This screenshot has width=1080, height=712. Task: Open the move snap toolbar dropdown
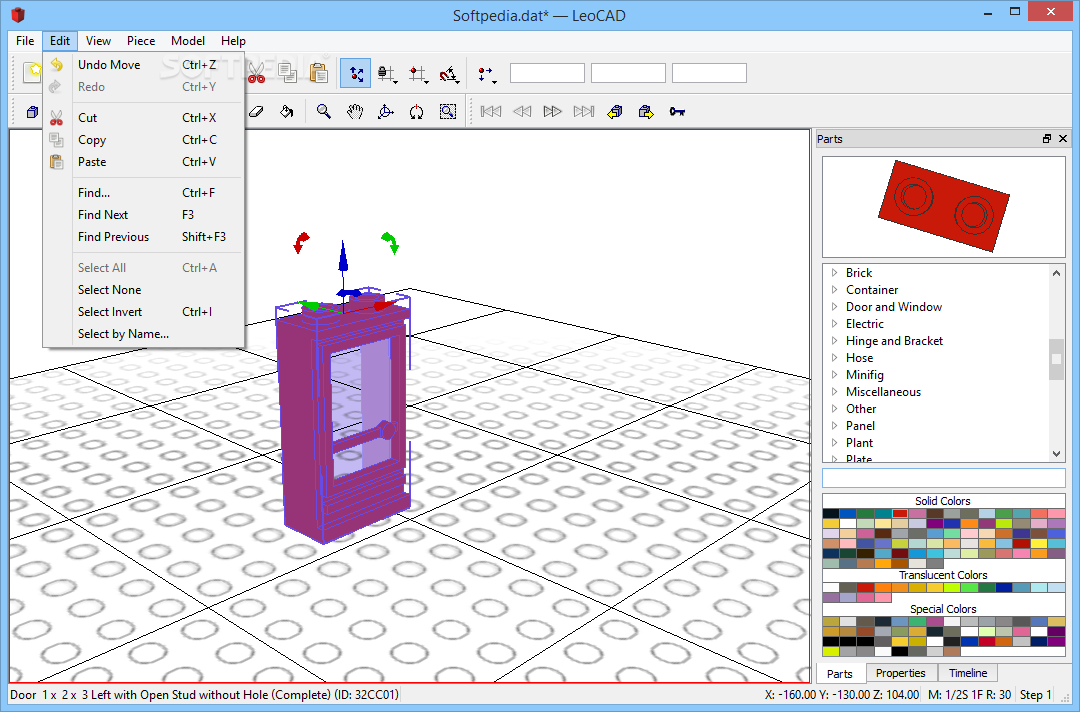tap(418, 74)
